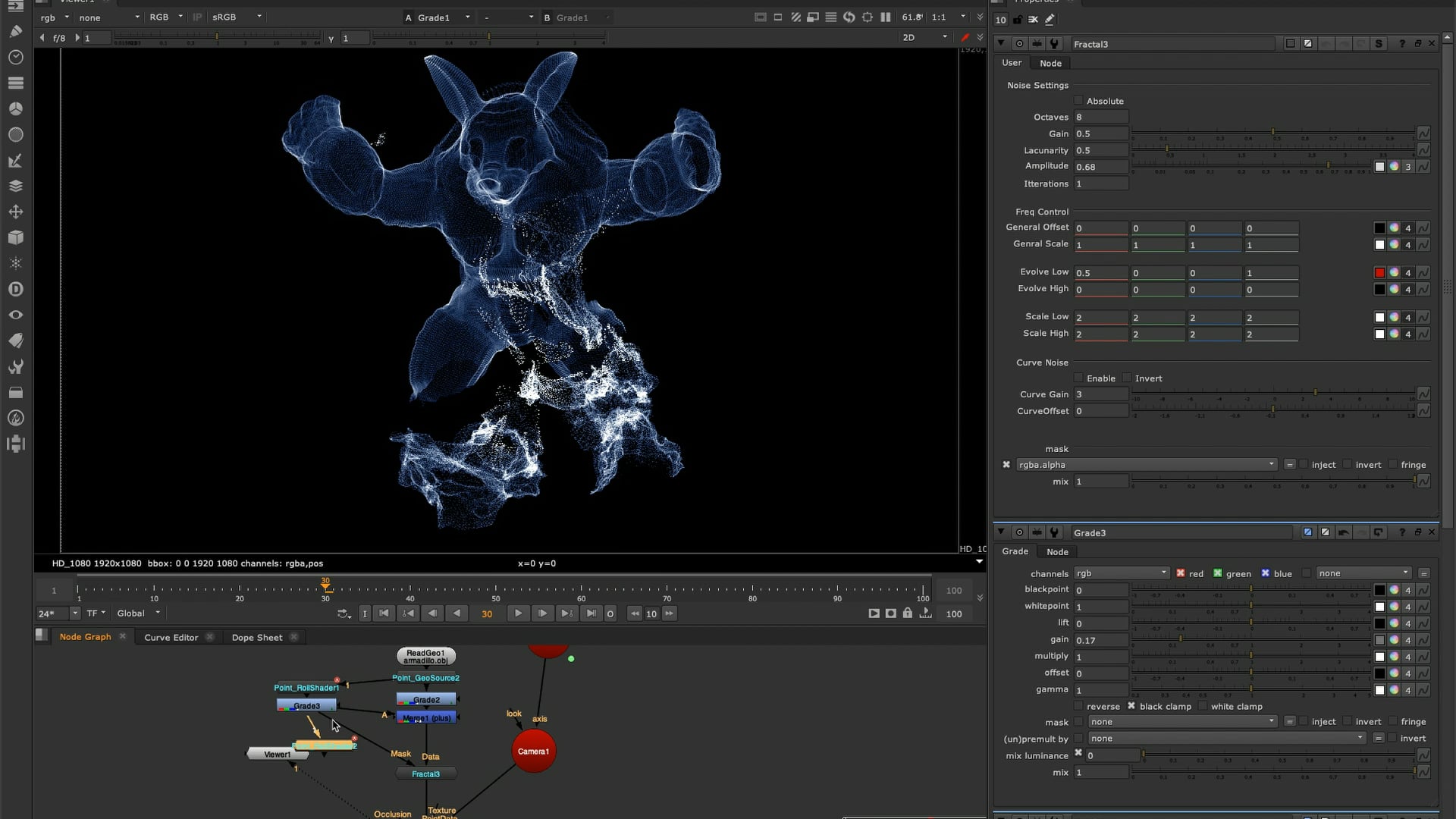Collapse the Fractal3 properties panel arrow
Viewport: 1456px width, 819px height.
point(1001,44)
